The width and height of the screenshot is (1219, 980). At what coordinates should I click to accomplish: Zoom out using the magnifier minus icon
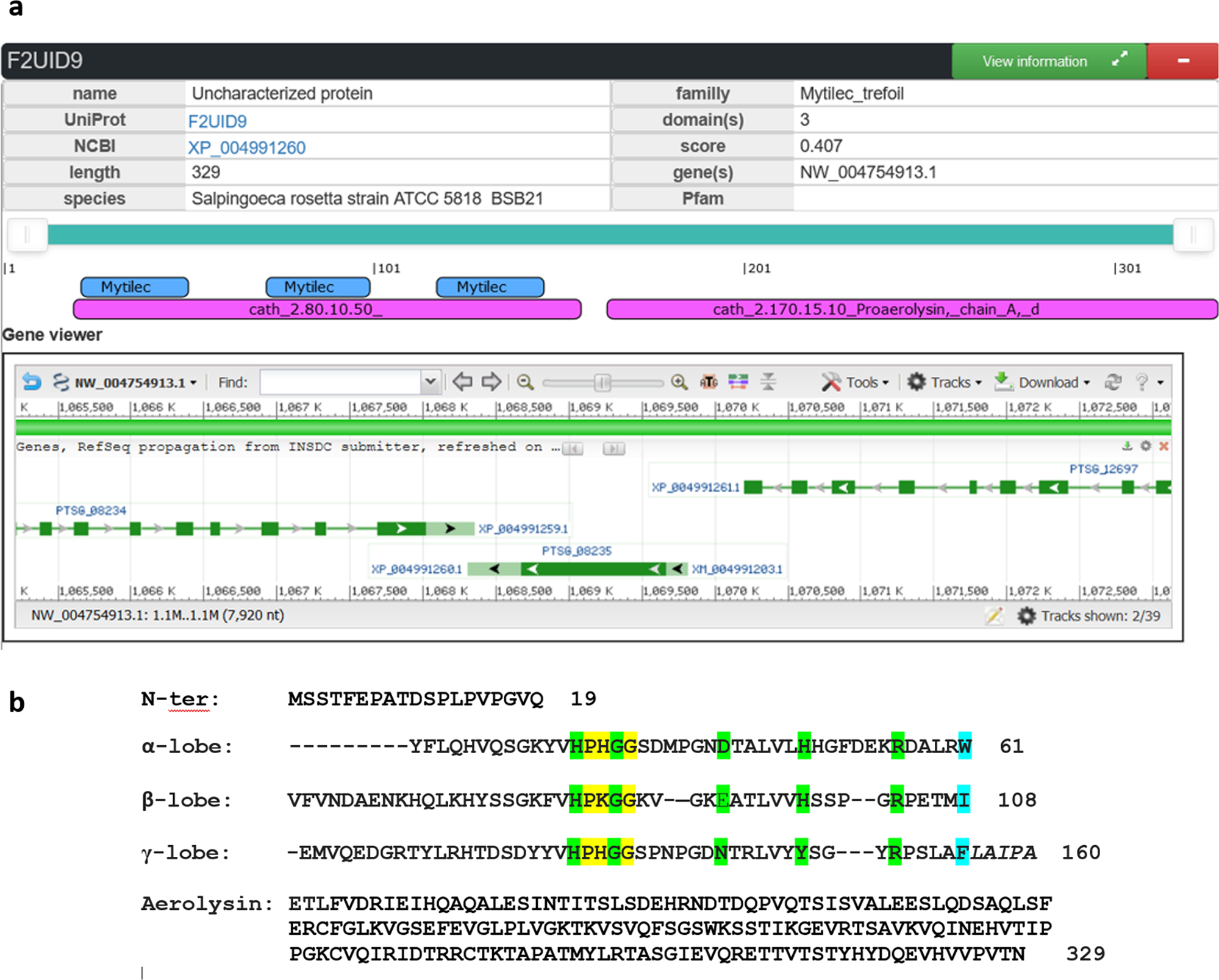524,382
